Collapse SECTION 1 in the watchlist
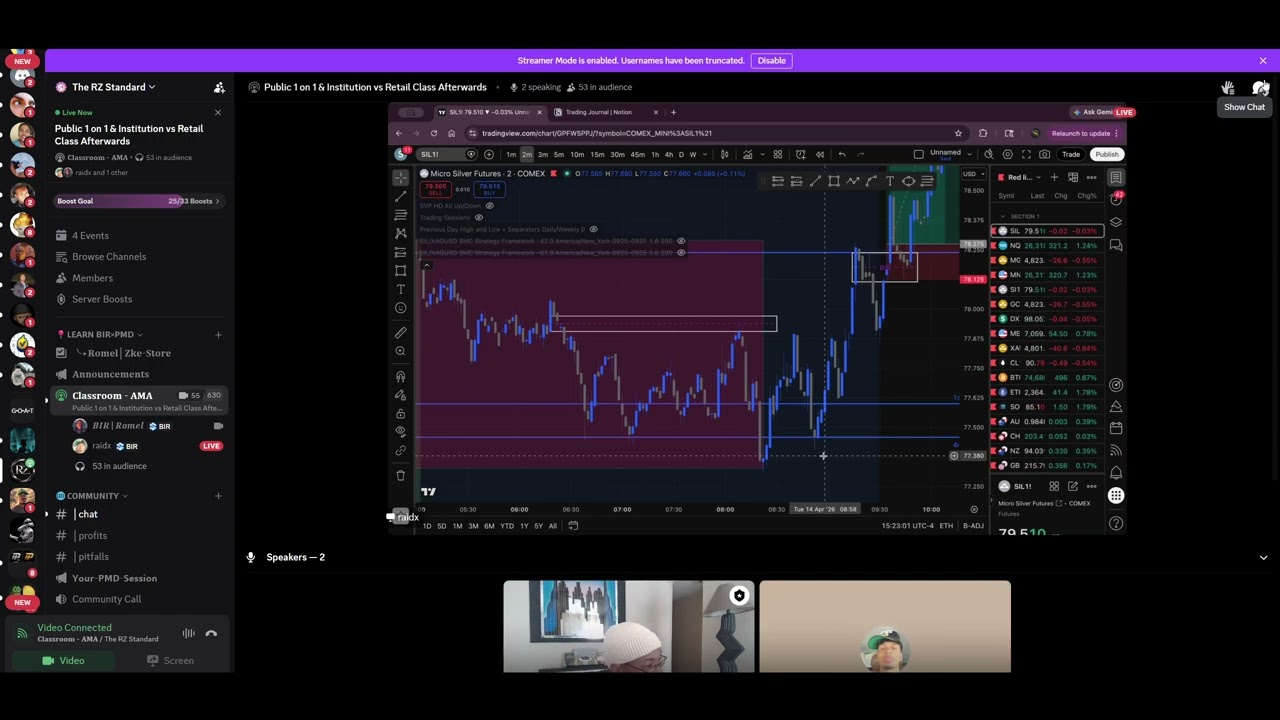The image size is (1280, 720). coord(1003,216)
